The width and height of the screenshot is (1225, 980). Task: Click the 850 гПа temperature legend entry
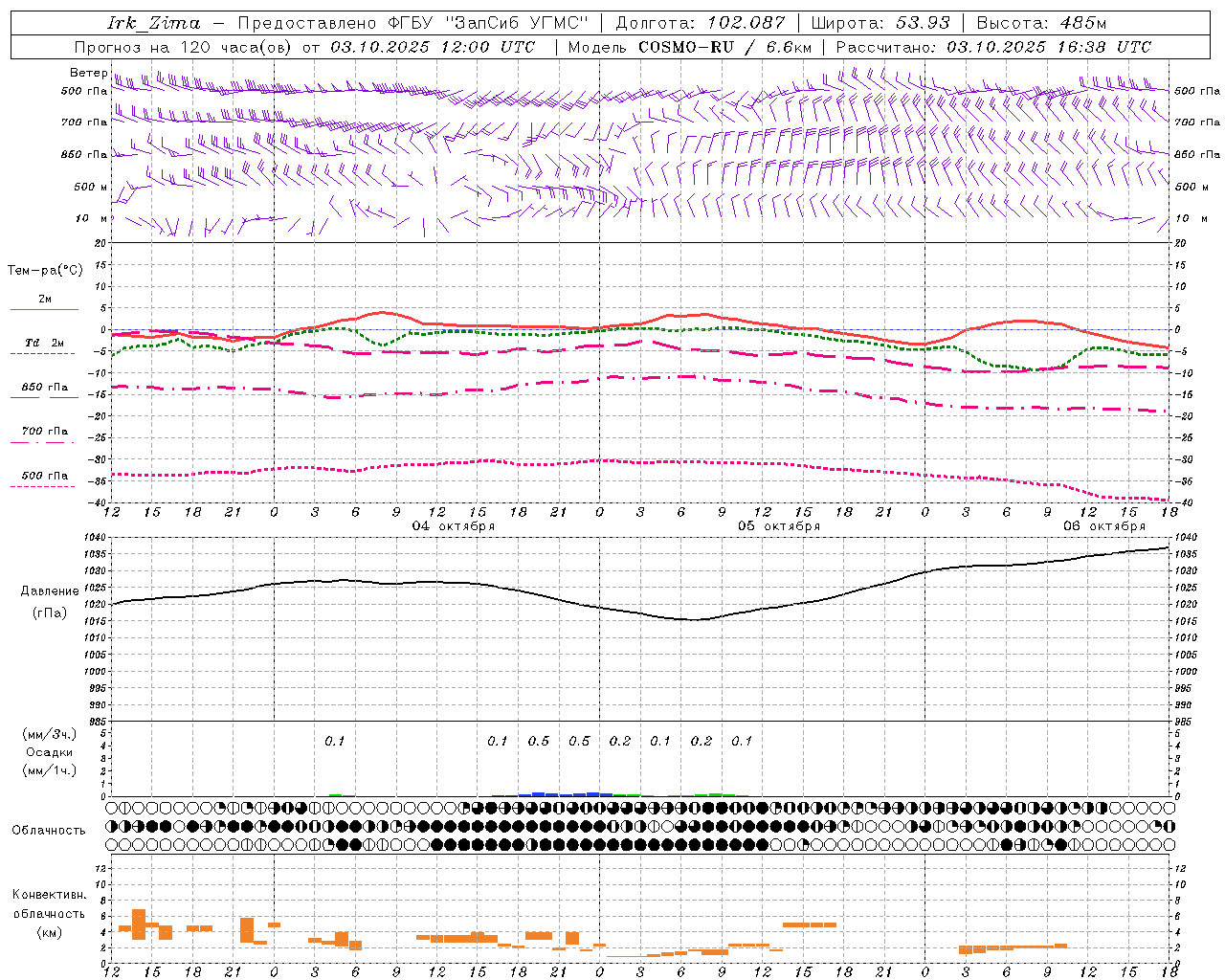[44, 388]
